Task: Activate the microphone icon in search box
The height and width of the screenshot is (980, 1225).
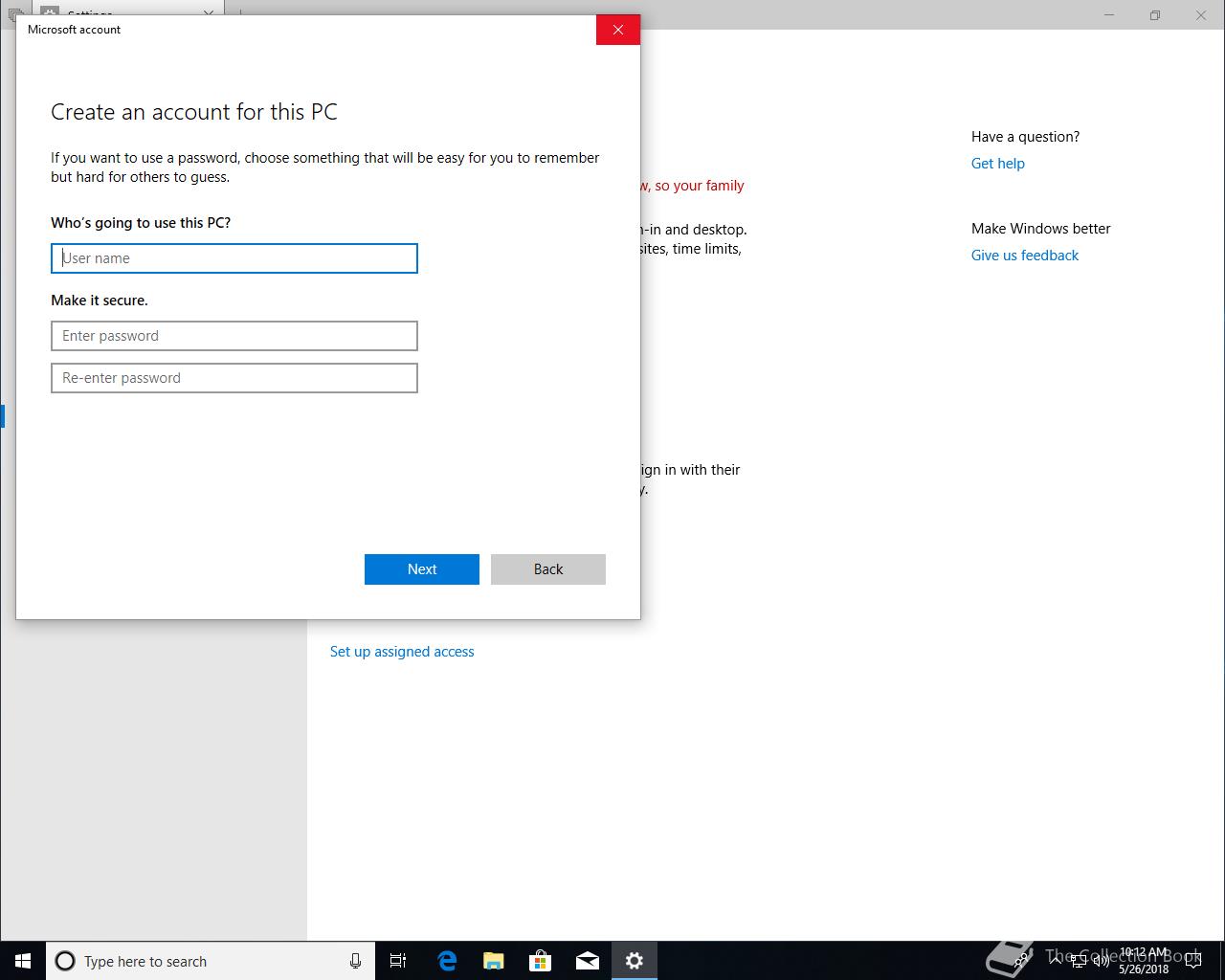Action: (x=355, y=961)
